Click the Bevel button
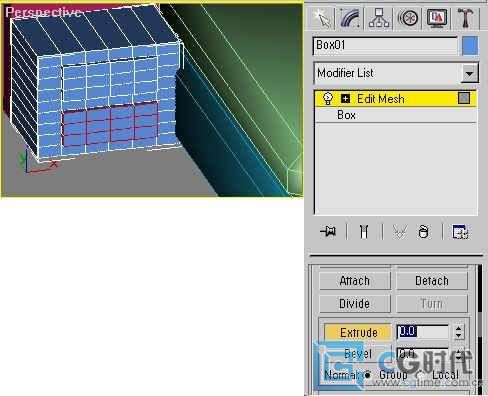This screenshot has height=396, width=488. pos(358,353)
